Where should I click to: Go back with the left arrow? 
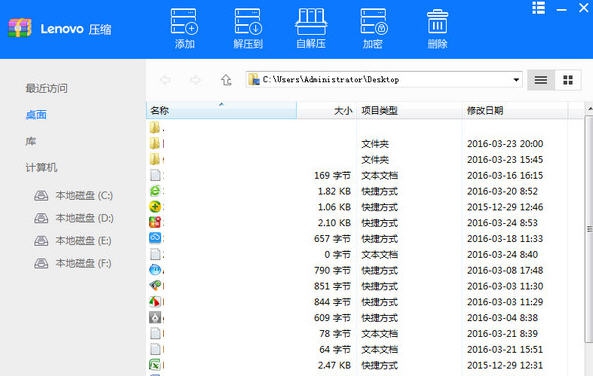pos(166,80)
